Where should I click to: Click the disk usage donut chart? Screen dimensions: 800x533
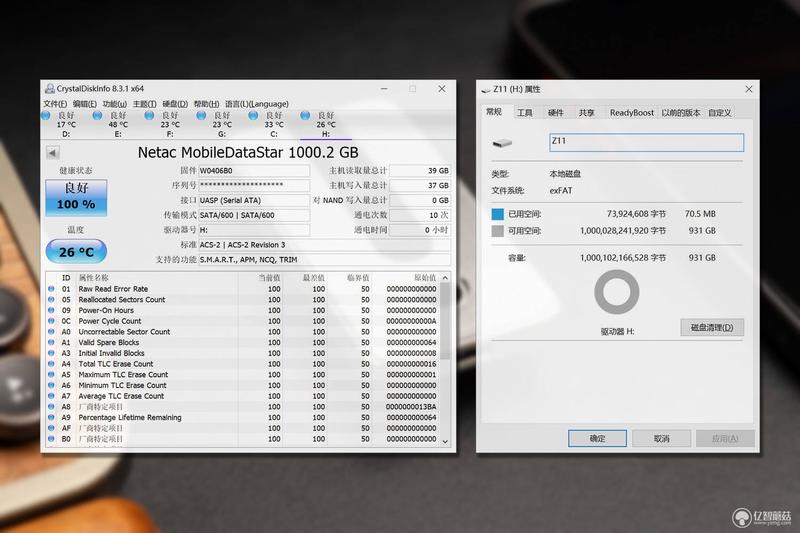(616, 292)
